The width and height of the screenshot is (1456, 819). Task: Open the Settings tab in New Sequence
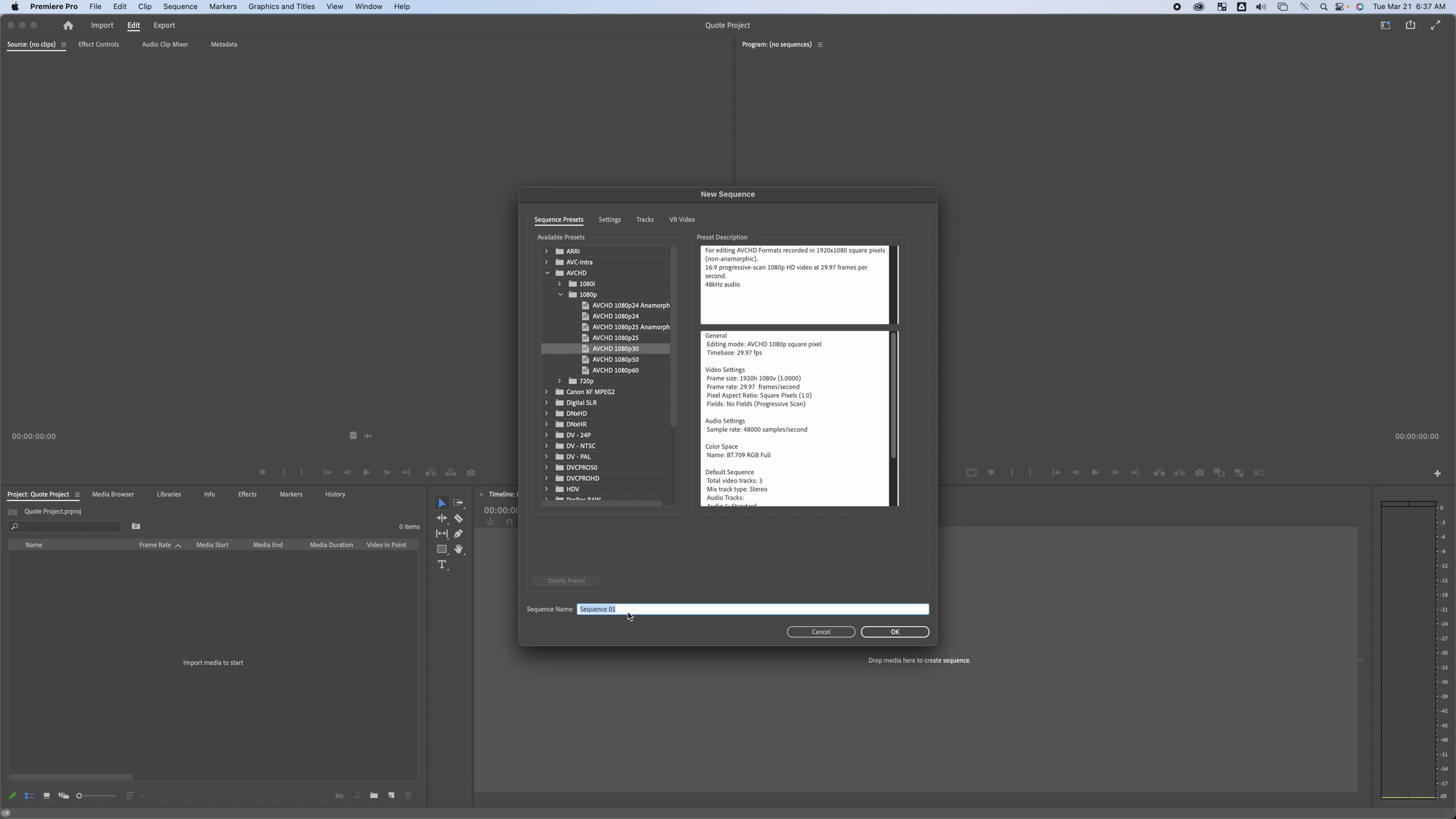coord(609,220)
